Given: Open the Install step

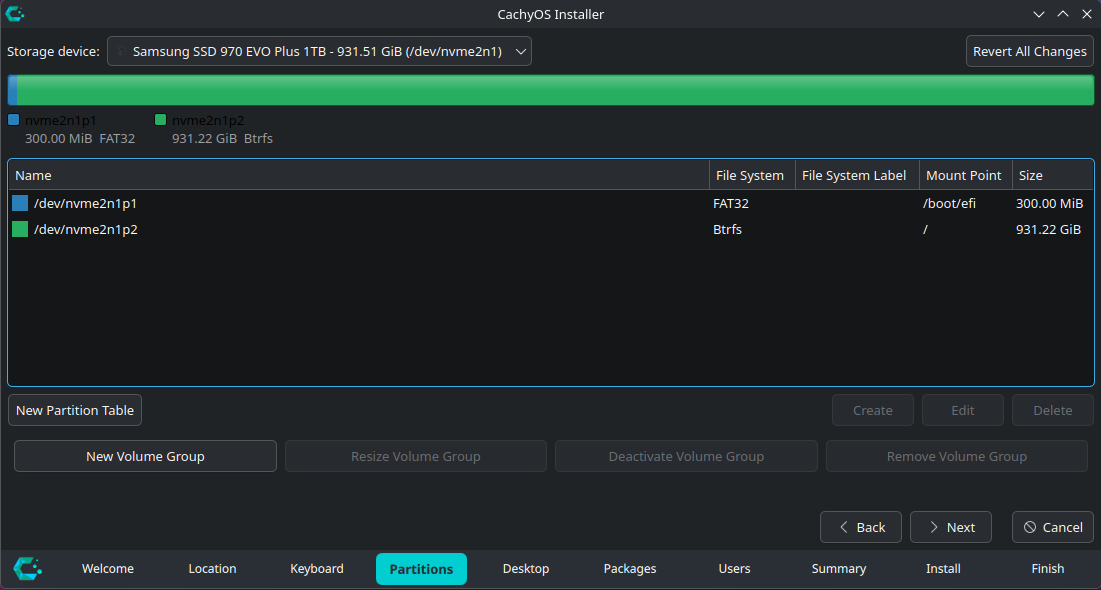Looking at the screenshot, I should [943, 569].
